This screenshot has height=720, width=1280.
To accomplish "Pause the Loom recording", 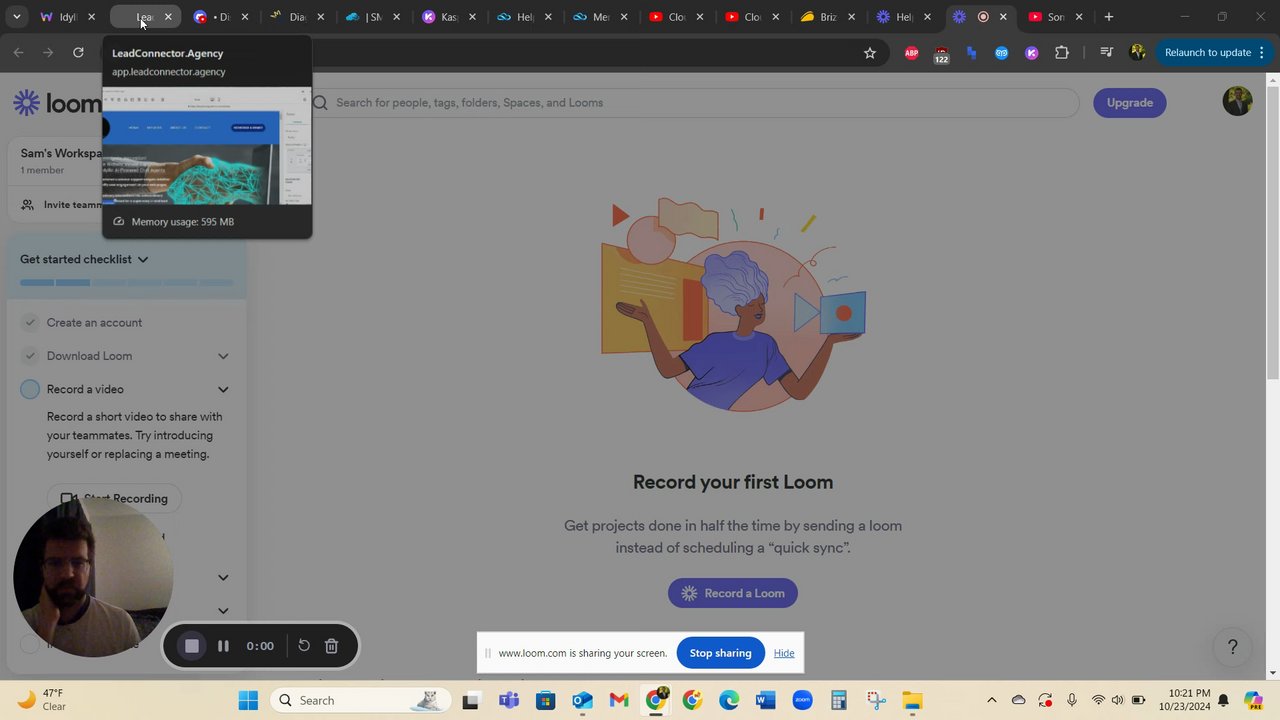I will 223,646.
